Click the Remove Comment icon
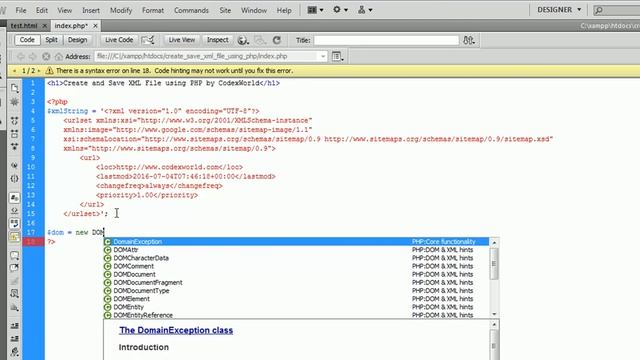Screen dimensions: 640x360 tap(15, 268)
